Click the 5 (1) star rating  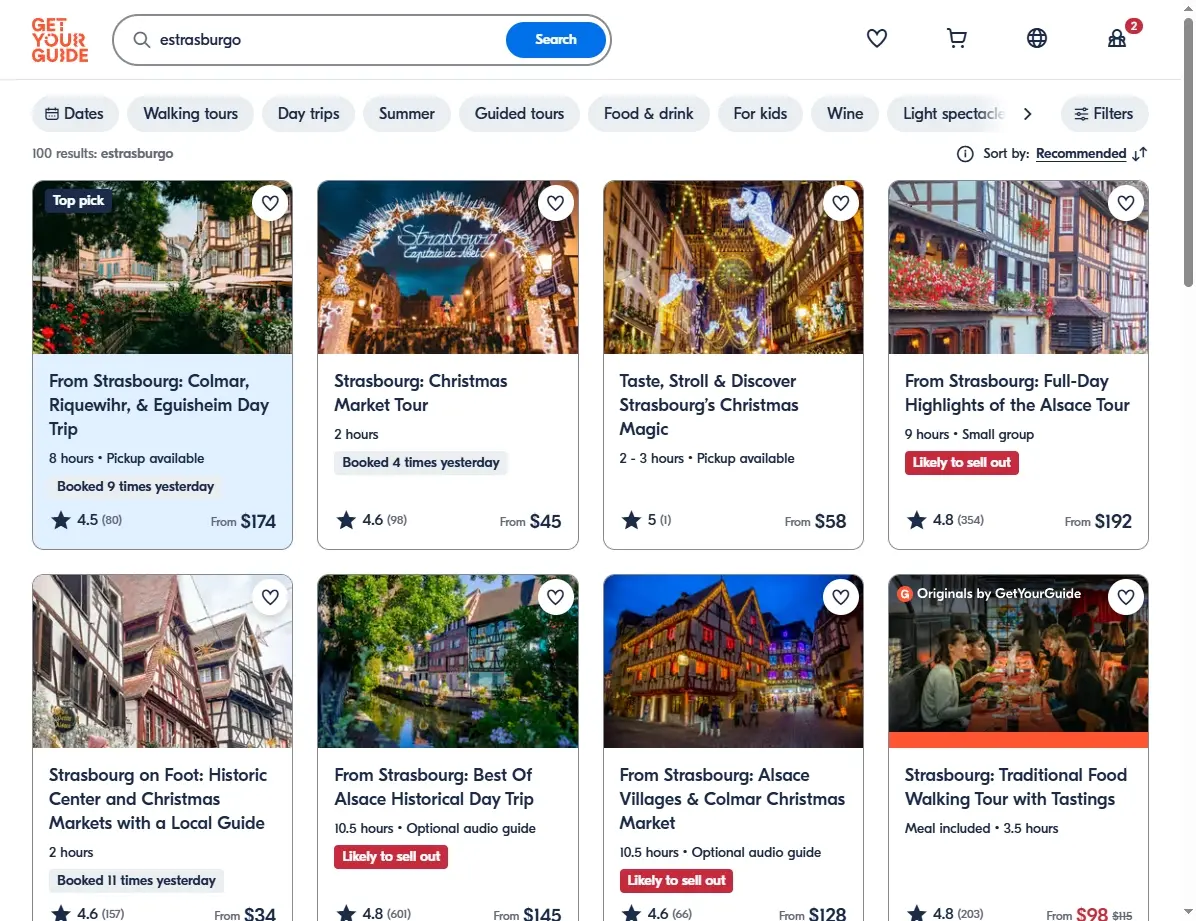[646, 520]
